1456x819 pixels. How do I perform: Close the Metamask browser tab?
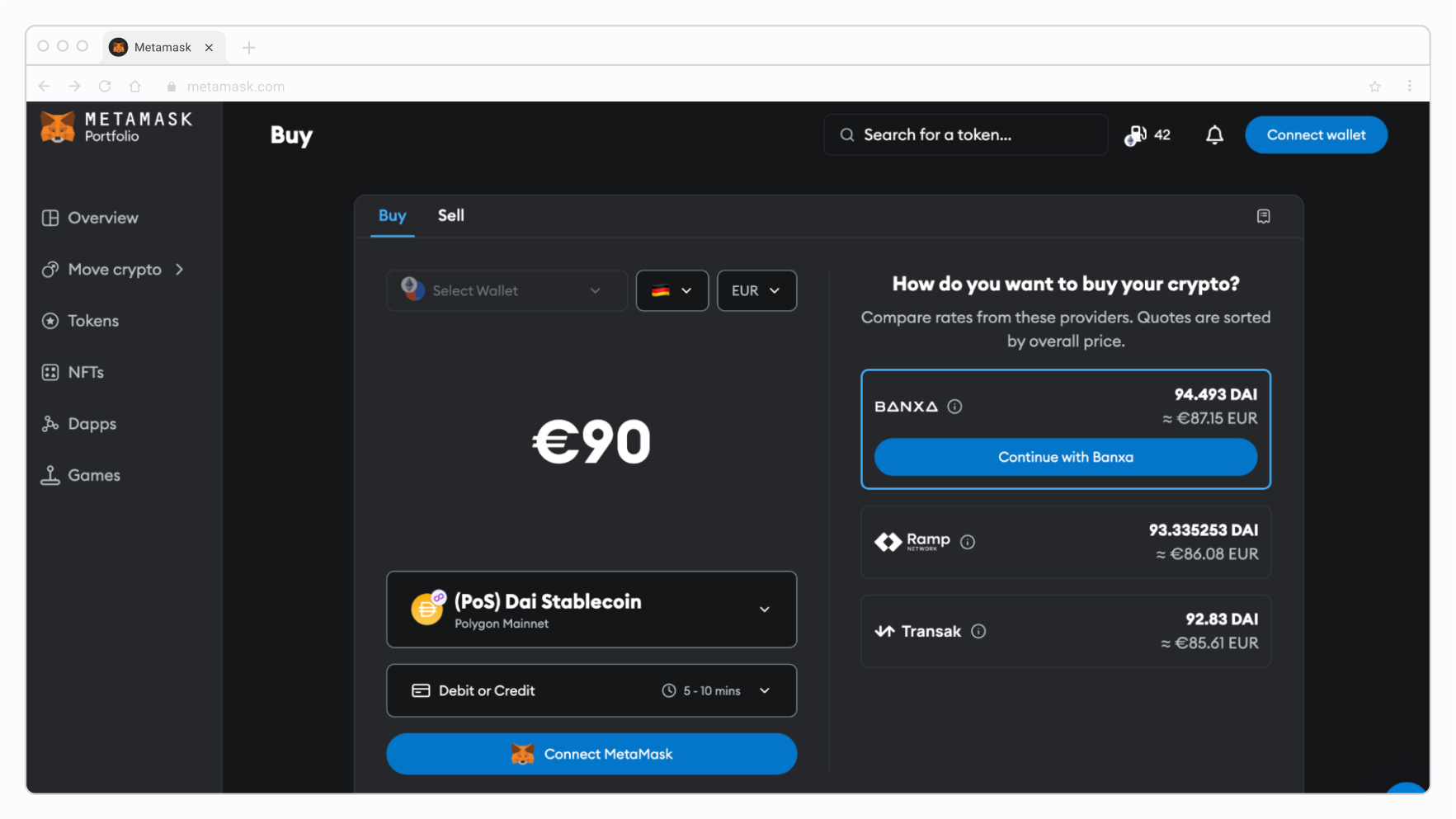click(x=209, y=48)
